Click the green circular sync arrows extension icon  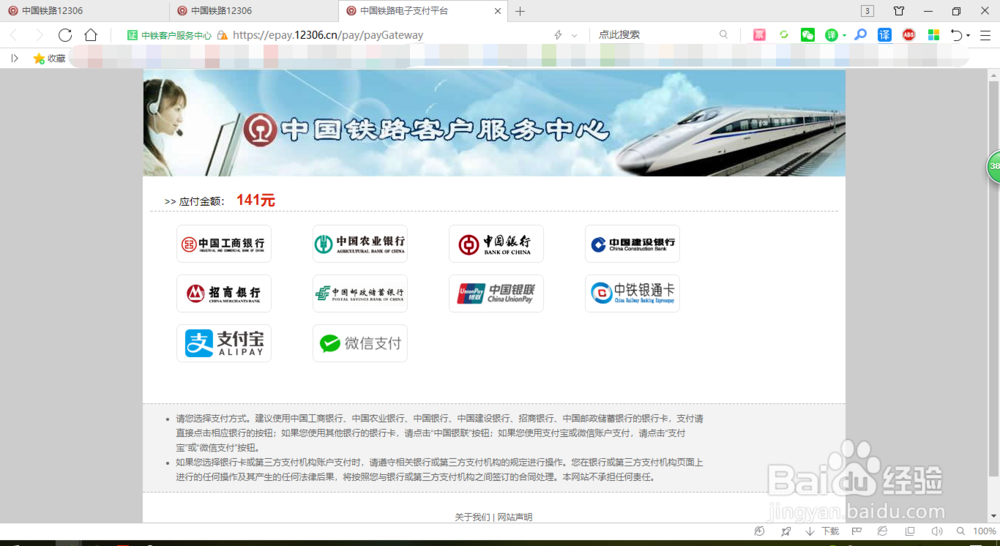(784, 35)
